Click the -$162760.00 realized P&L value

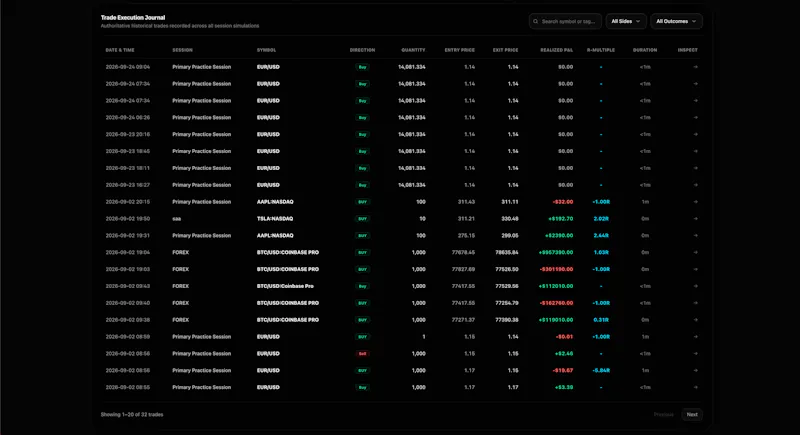click(x=556, y=302)
